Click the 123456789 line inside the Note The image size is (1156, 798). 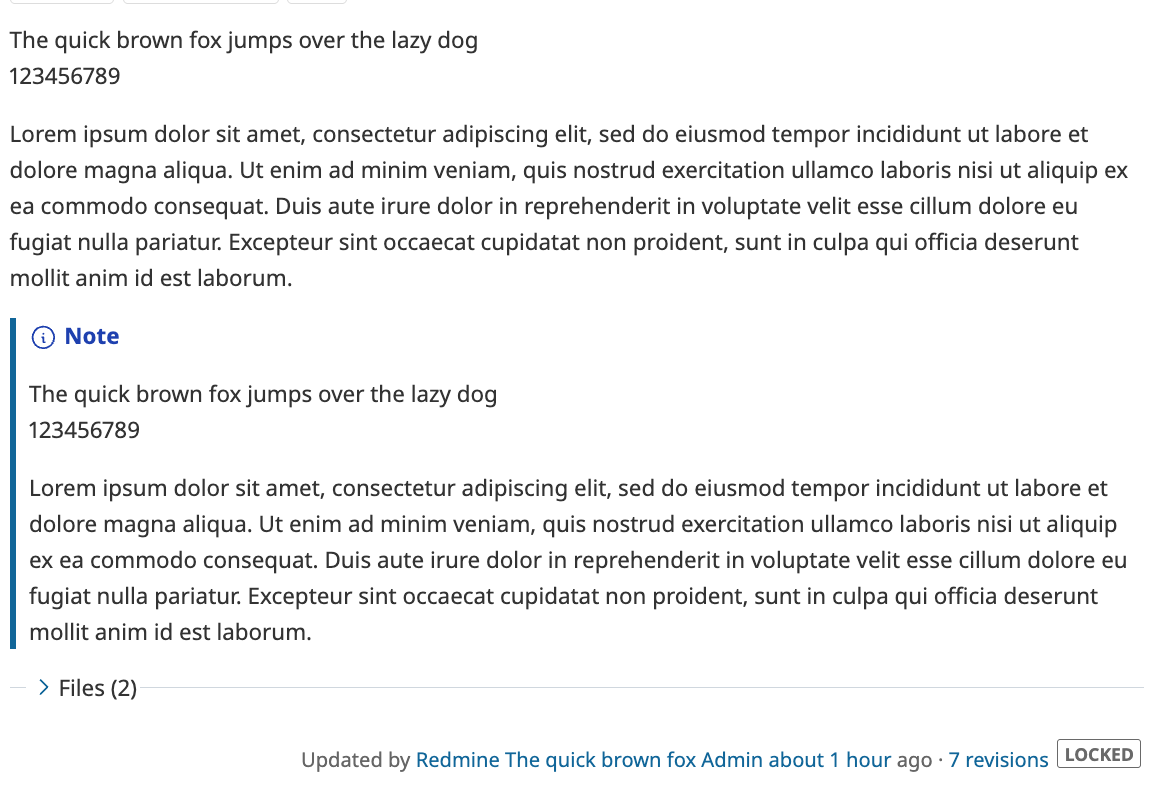point(85,431)
